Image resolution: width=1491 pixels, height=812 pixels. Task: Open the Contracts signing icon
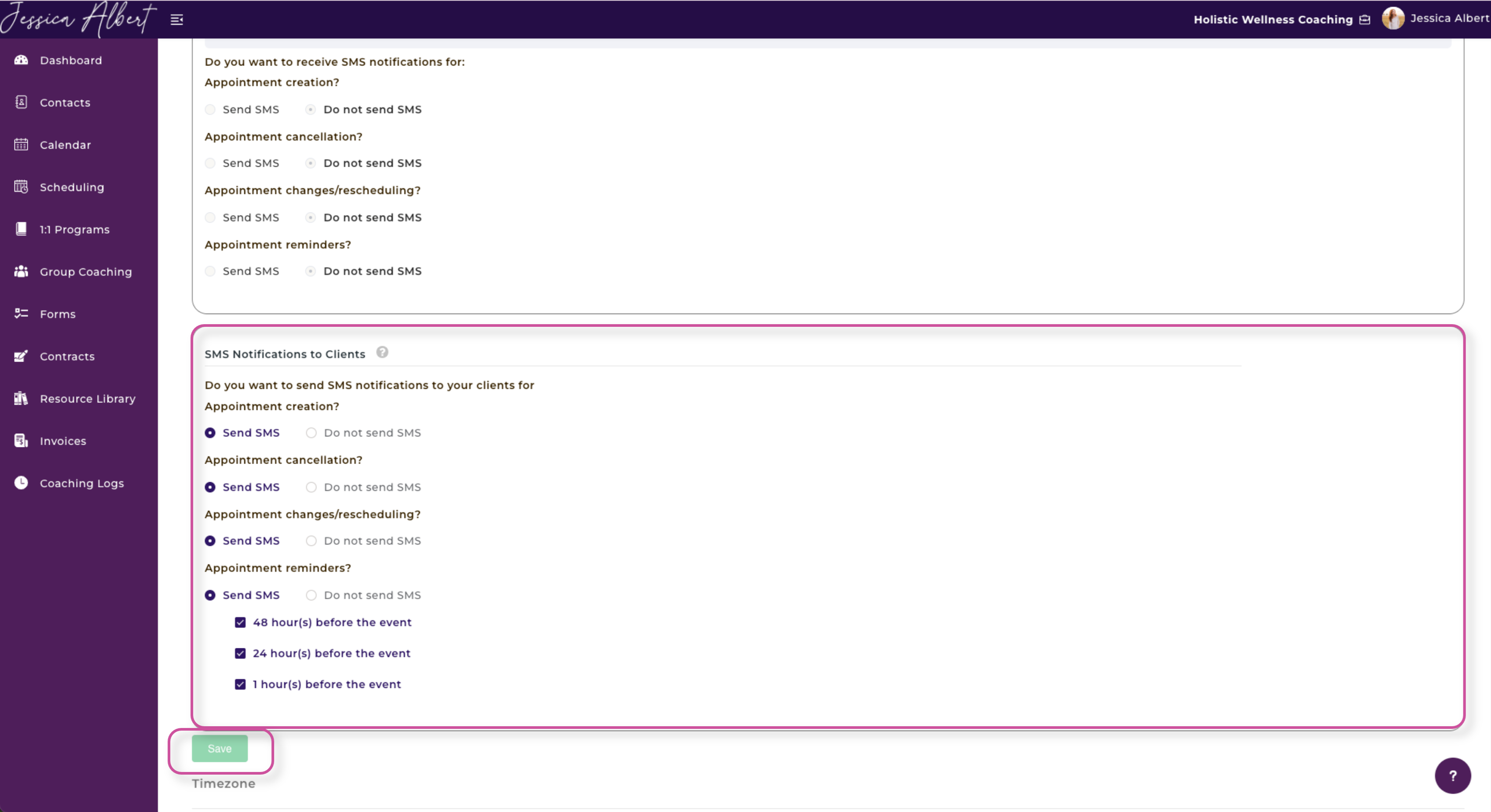click(x=21, y=356)
